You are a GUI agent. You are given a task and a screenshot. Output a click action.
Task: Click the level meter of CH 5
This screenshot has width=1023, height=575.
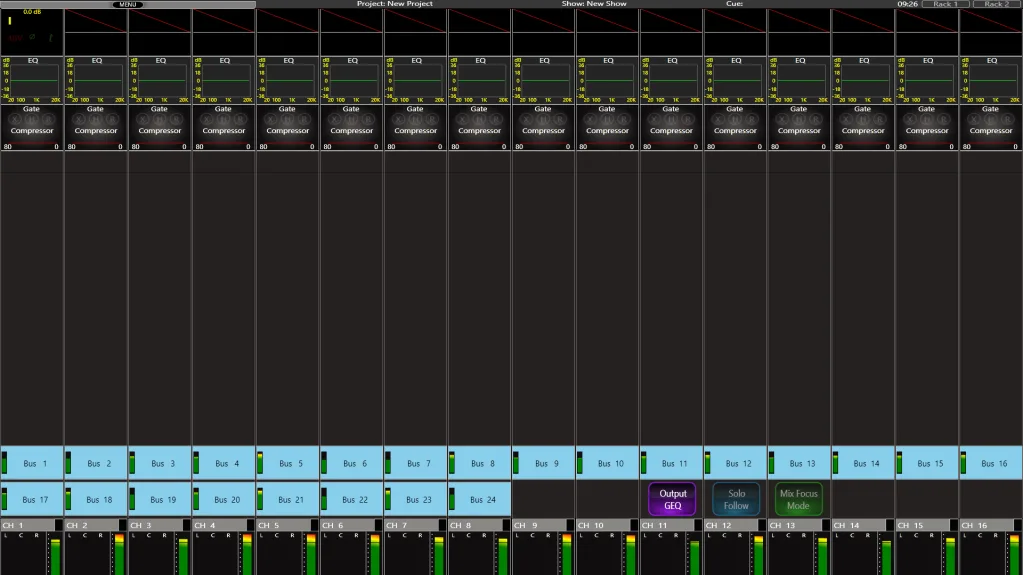pyautogui.click(x=311, y=553)
